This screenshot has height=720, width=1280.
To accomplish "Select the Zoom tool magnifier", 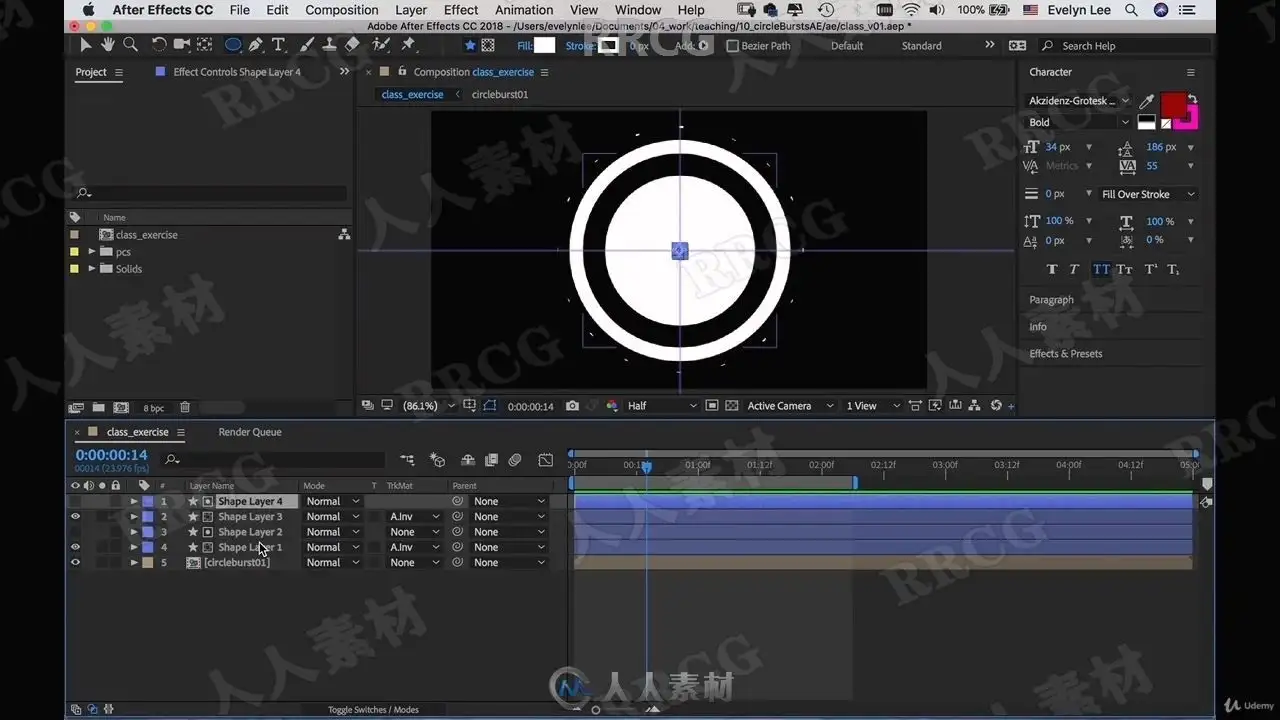I will pos(130,45).
